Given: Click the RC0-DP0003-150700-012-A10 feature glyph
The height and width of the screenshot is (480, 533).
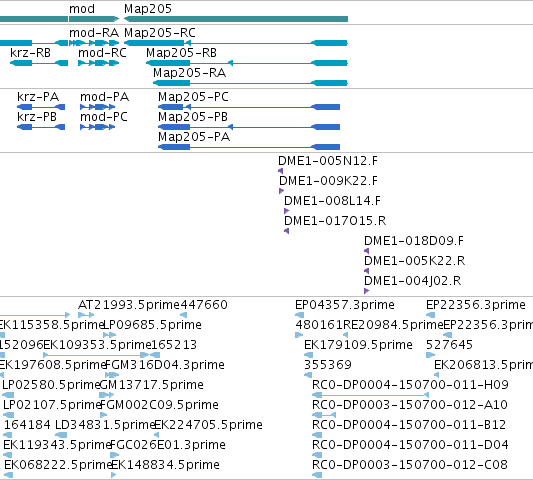Looking at the screenshot, I should (324, 415).
